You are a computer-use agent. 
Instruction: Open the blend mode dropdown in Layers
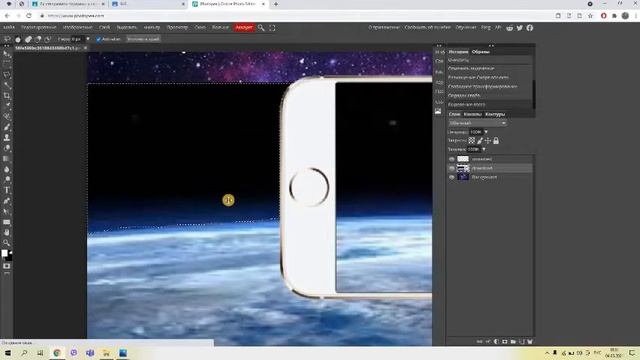point(478,123)
